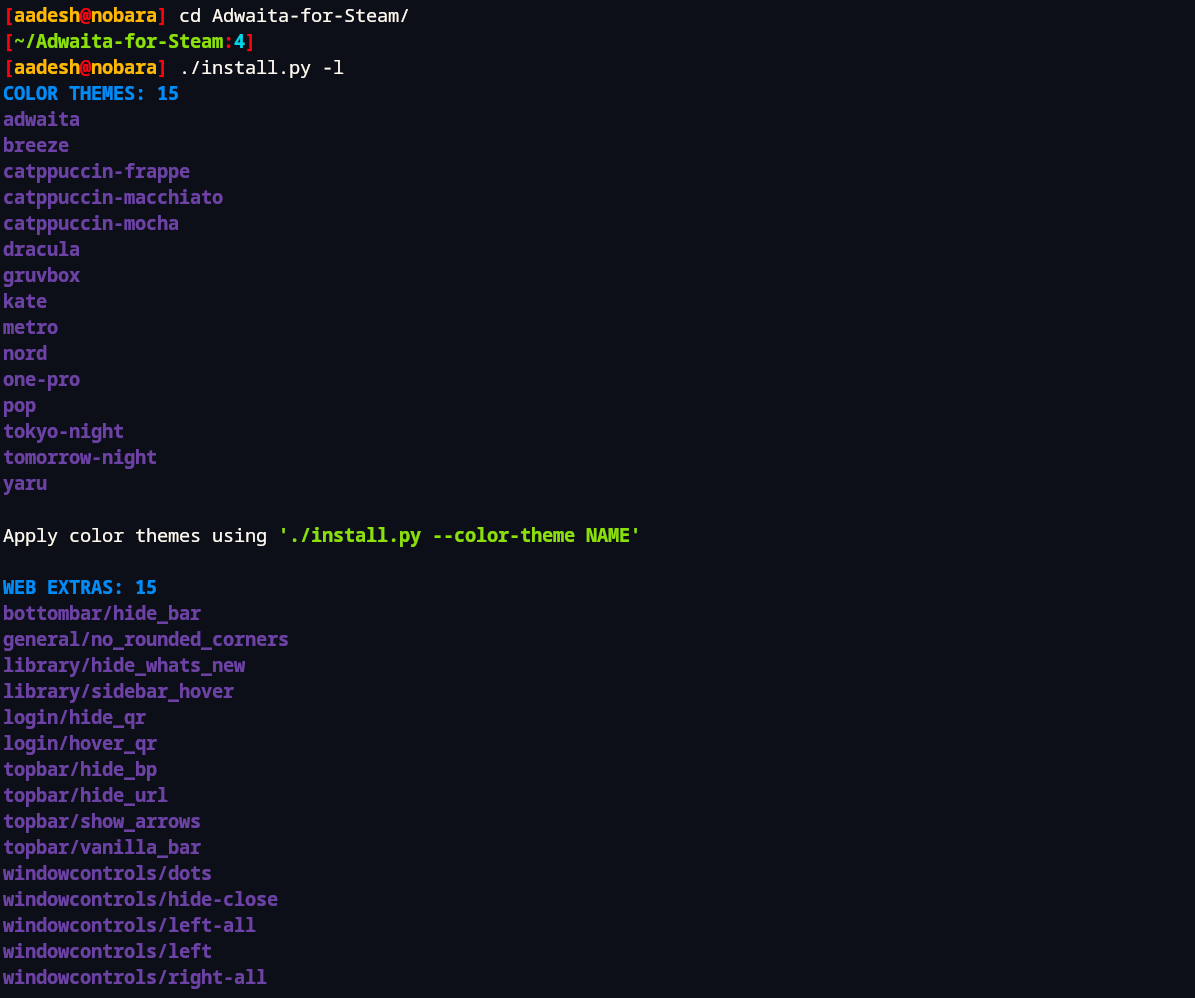Click 'general/no_rounded_corners' entry
The width and height of the screenshot is (1195, 998).
coord(146,639)
